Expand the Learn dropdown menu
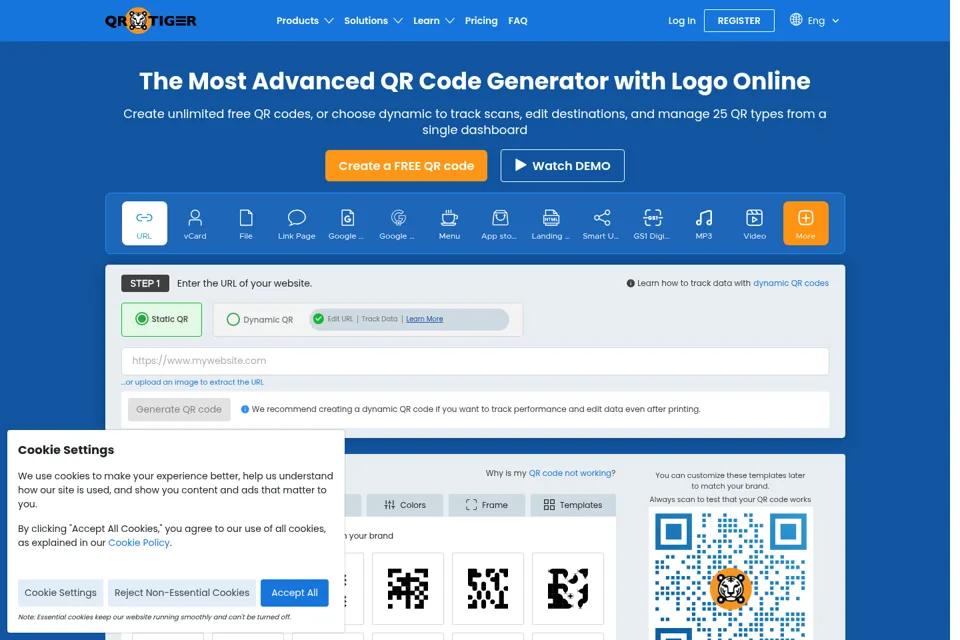The height and width of the screenshot is (640, 960). tap(433, 21)
